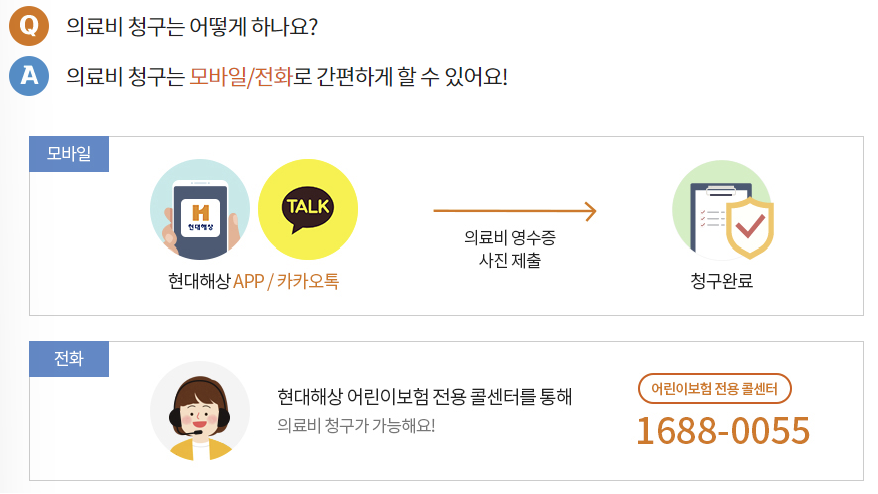
Task: Click the orange 모바일/전화 text in answer
Action: pyautogui.click(x=241, y=76)
